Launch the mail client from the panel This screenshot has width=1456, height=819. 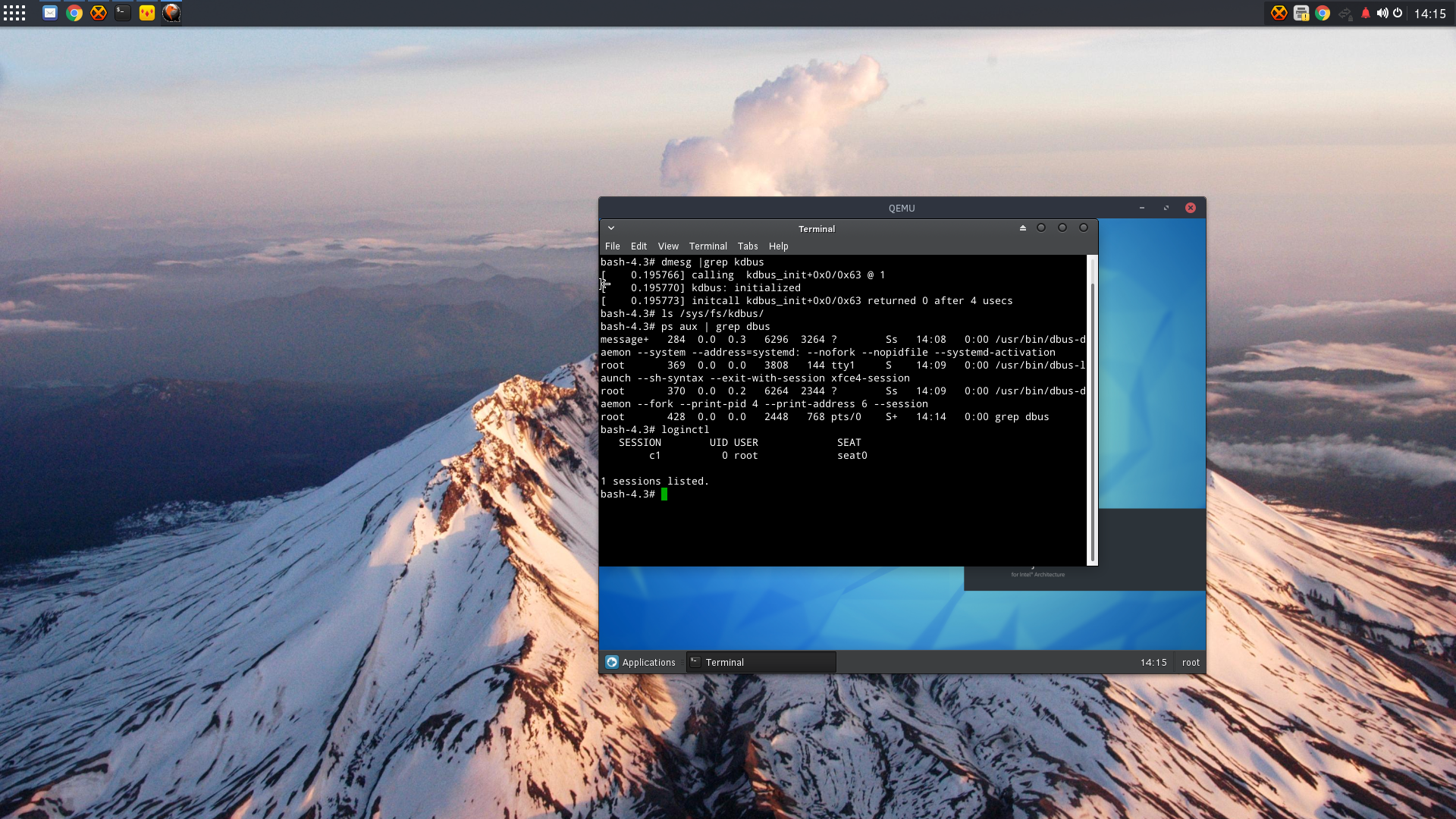tap(50, 13)
